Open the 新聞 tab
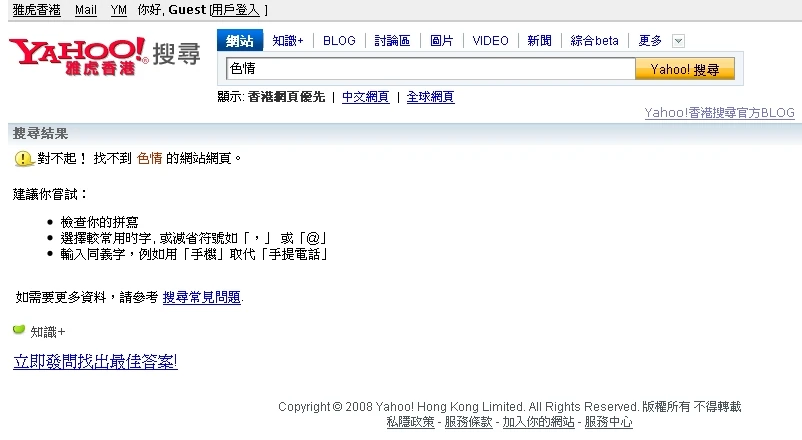Viewport: 802px width, 440px height. click(x=540, y=41)
